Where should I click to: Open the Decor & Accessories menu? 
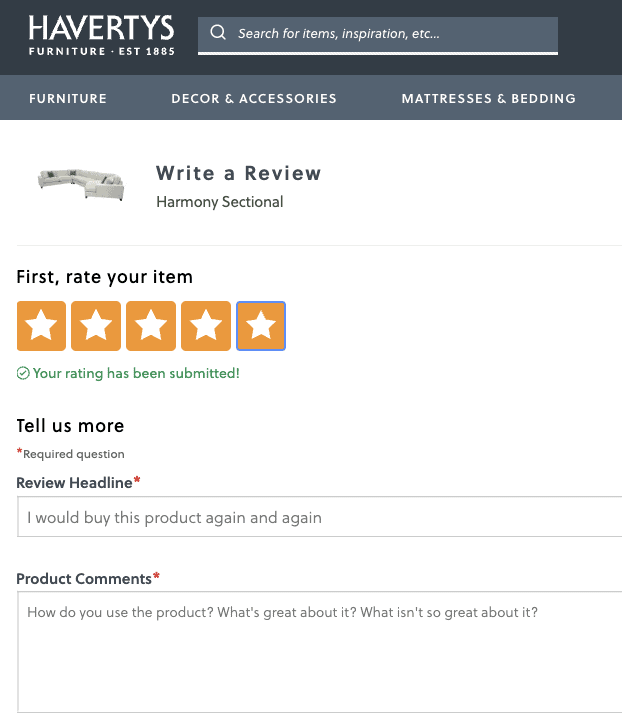click(x=254, y=98)
